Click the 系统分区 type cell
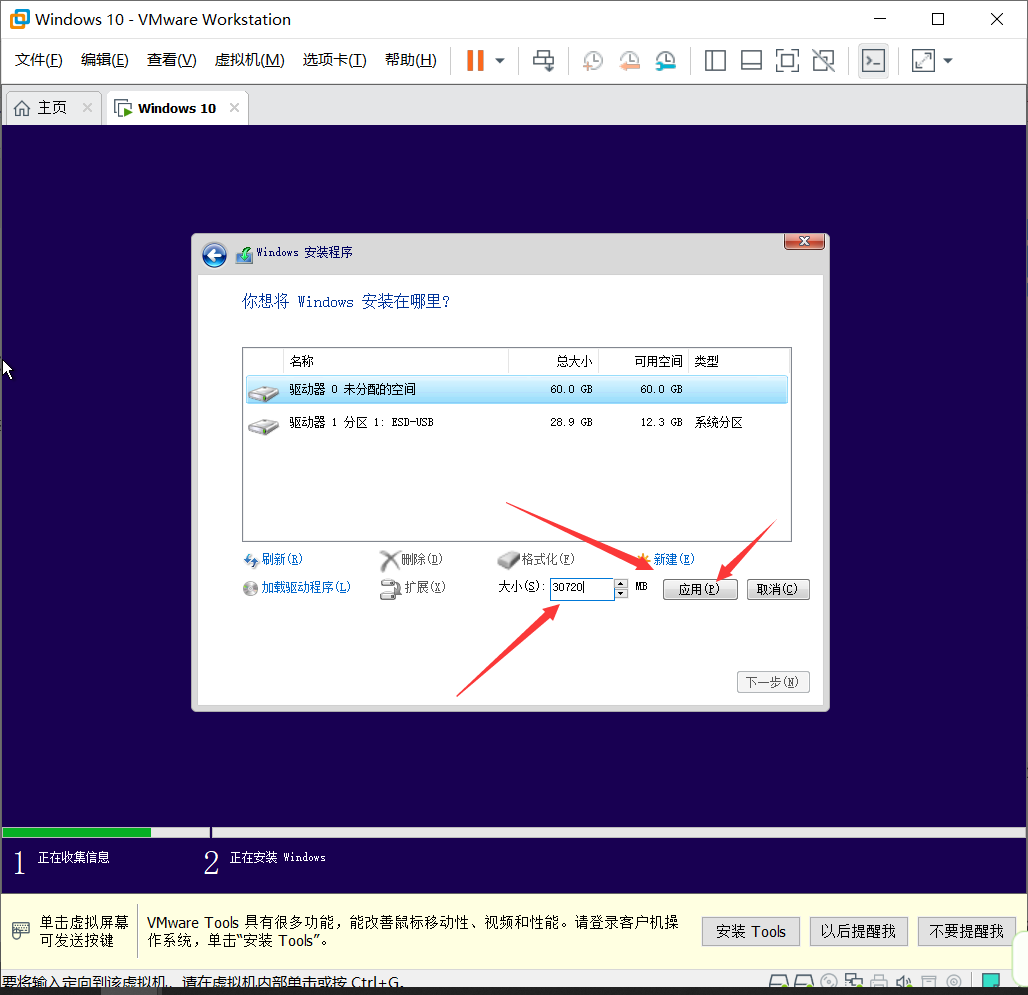1028x995 pixels. coord(719,423)
